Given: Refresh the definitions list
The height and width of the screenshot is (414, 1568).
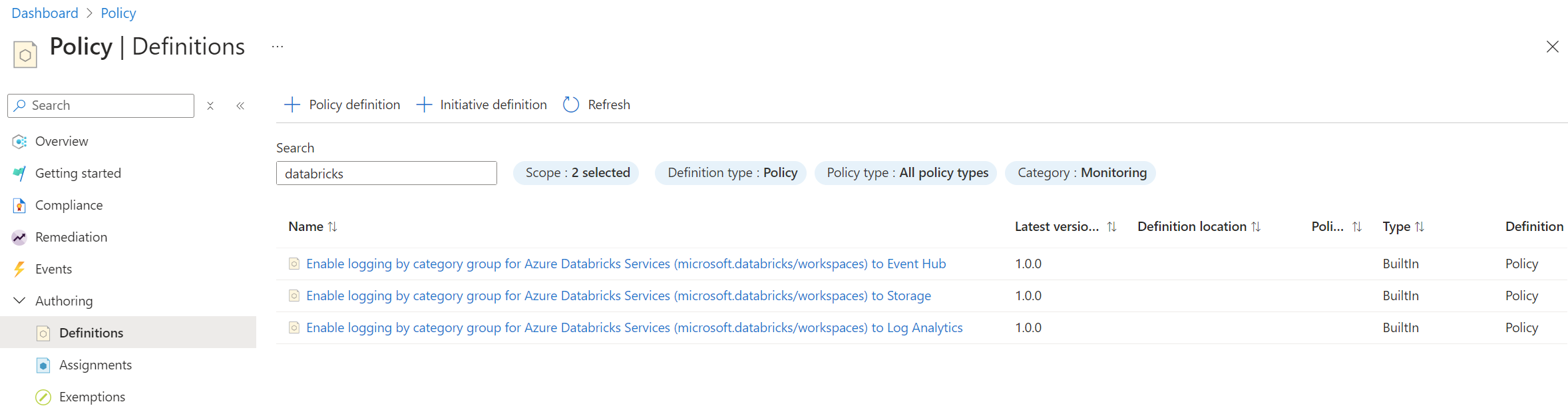Looking at the screenshot, I should [596, 104].
